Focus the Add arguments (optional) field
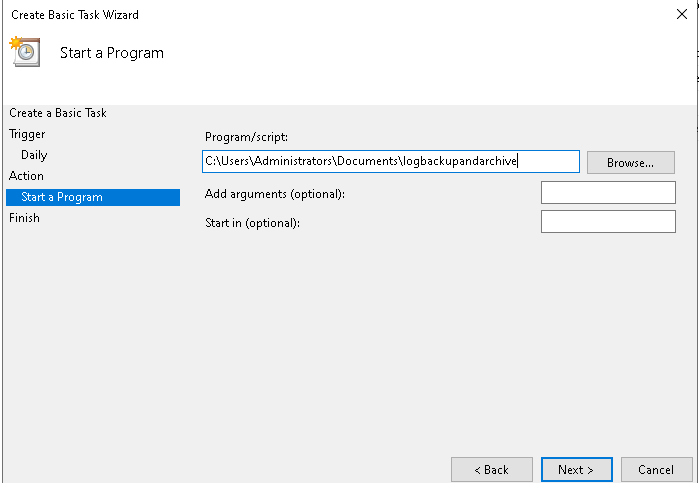Screen dimensions: 699x483 [608, 192]
